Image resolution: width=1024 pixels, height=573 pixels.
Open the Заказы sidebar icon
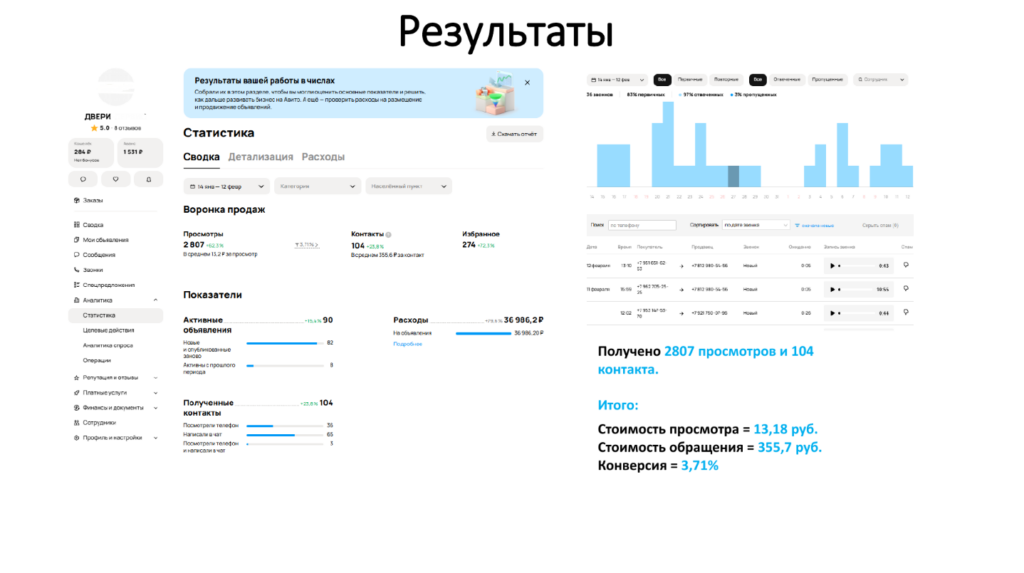(76, 201)
